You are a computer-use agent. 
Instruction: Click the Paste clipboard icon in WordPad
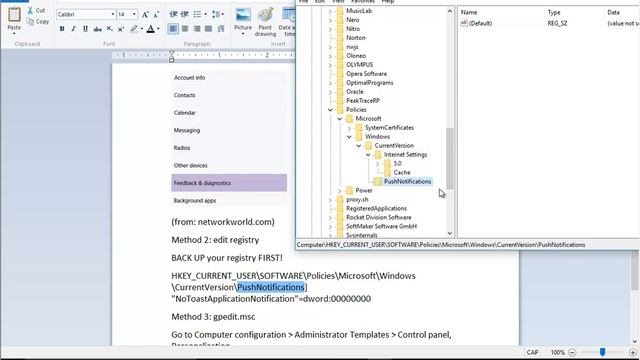[x=14, y=15]
